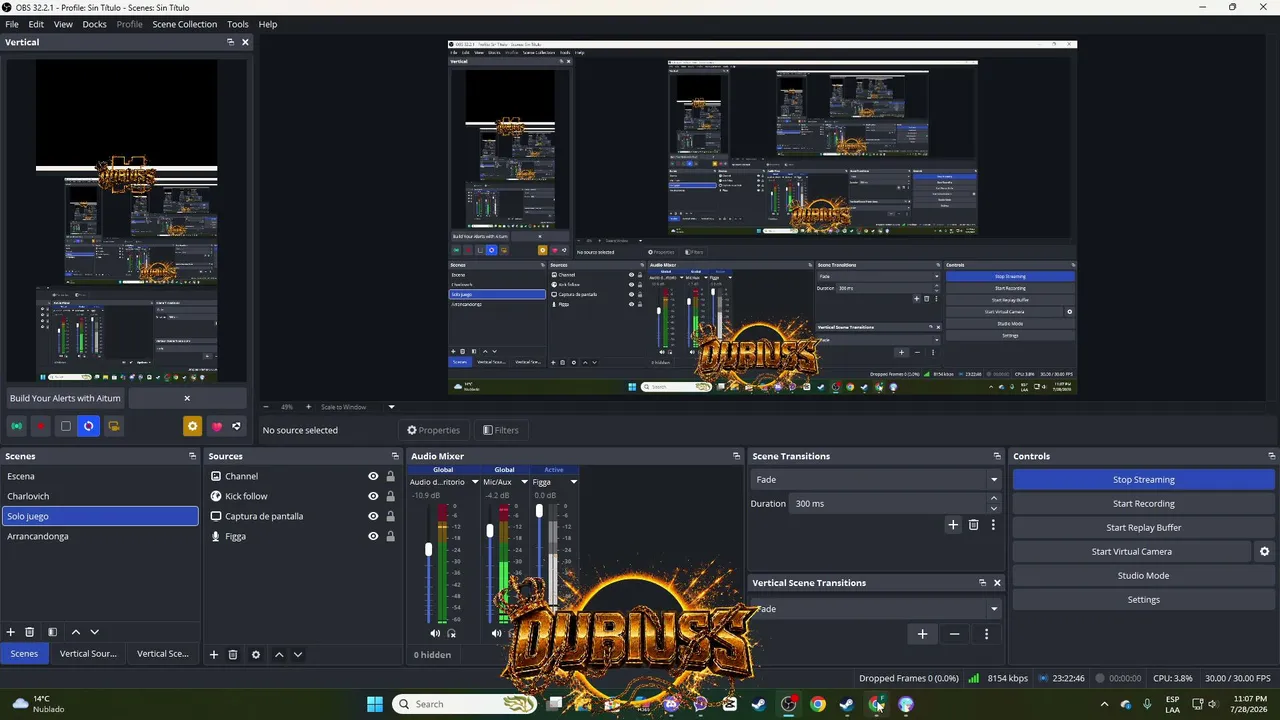Move source up in Sources toolbar
1280x720 pixels.
pos(279,654)
